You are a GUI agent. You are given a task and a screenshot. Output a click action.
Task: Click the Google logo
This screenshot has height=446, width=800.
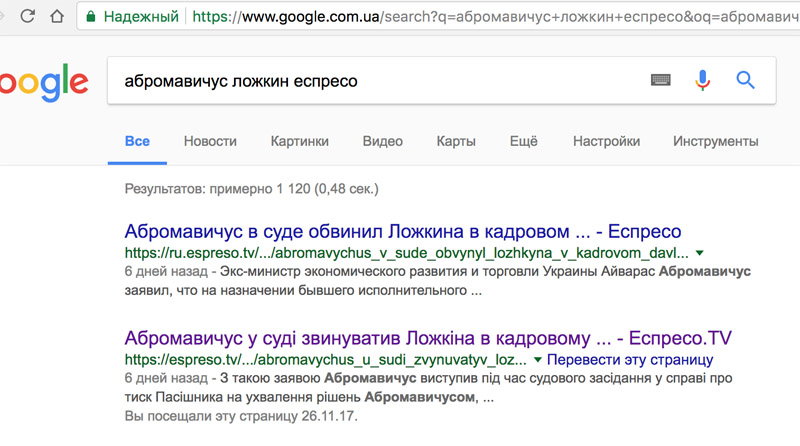point(42,82)
